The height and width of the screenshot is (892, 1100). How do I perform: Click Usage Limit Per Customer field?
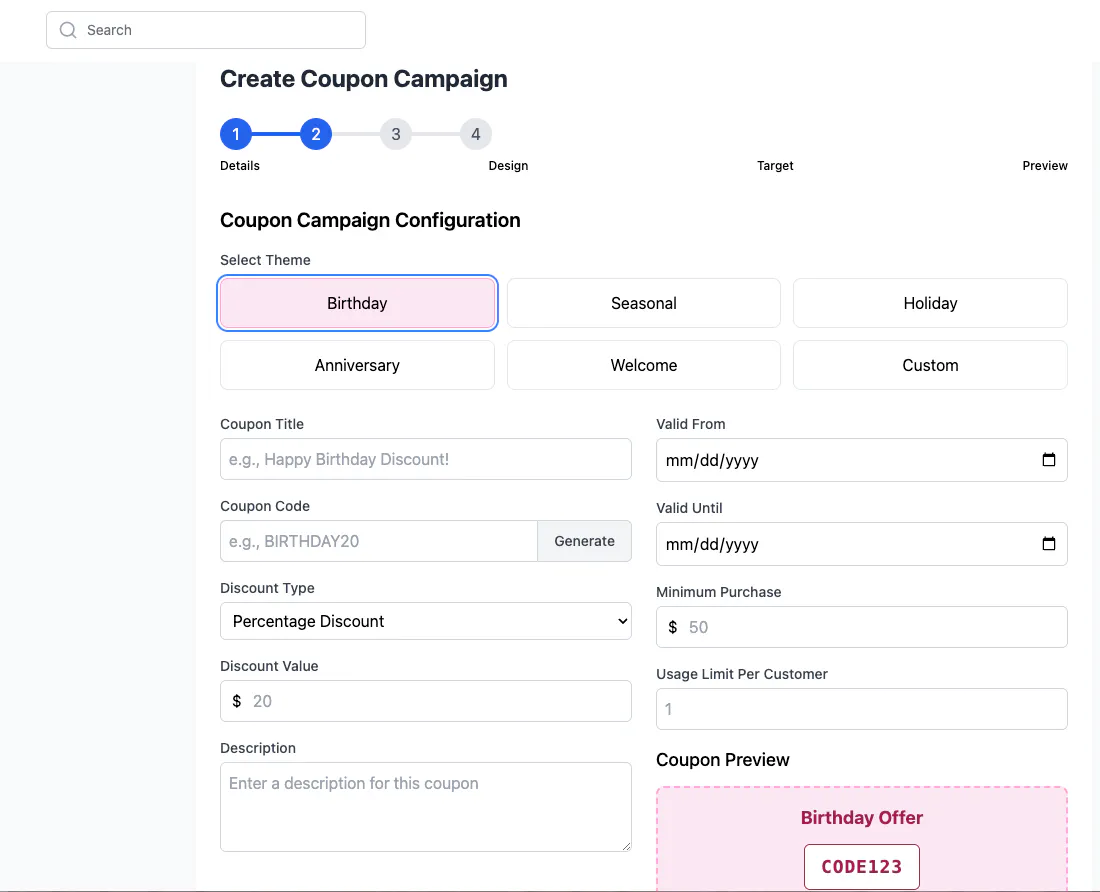(861, 709)
